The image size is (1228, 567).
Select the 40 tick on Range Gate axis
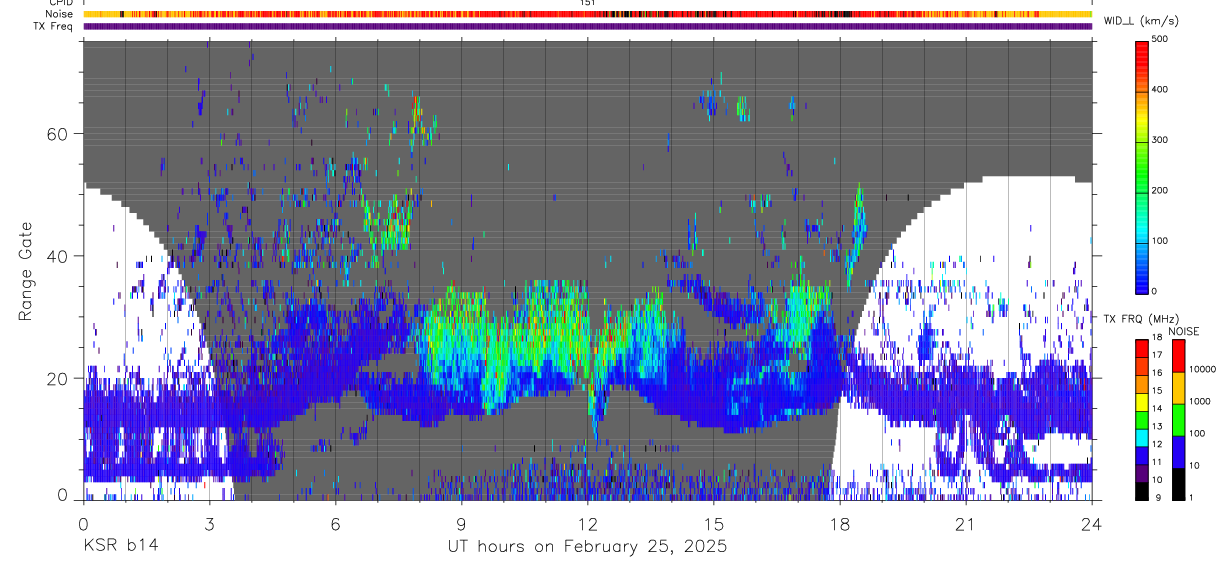(x=58, y=256)
